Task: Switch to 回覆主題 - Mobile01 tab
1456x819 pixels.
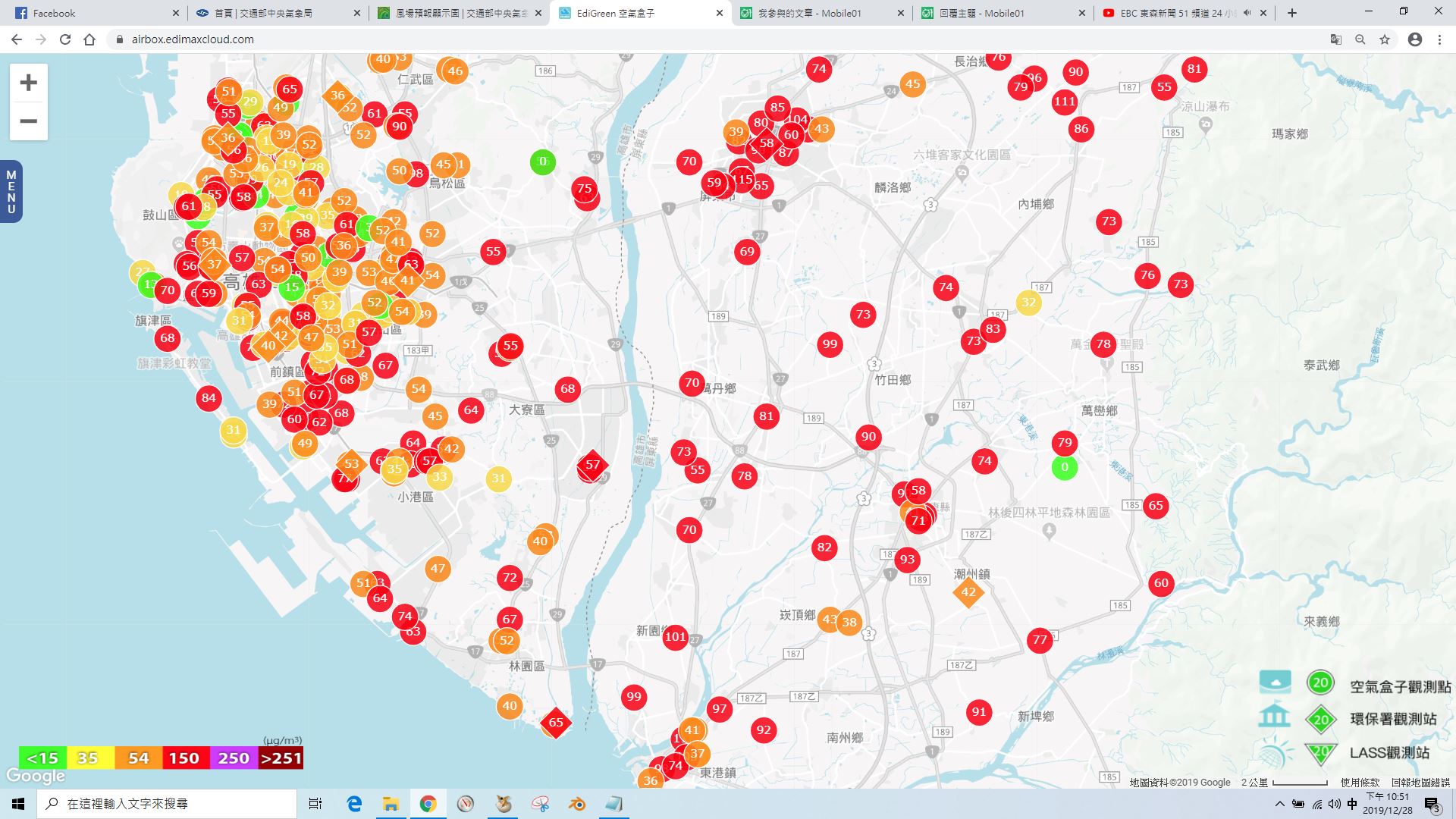Action: click(1003, 13)
